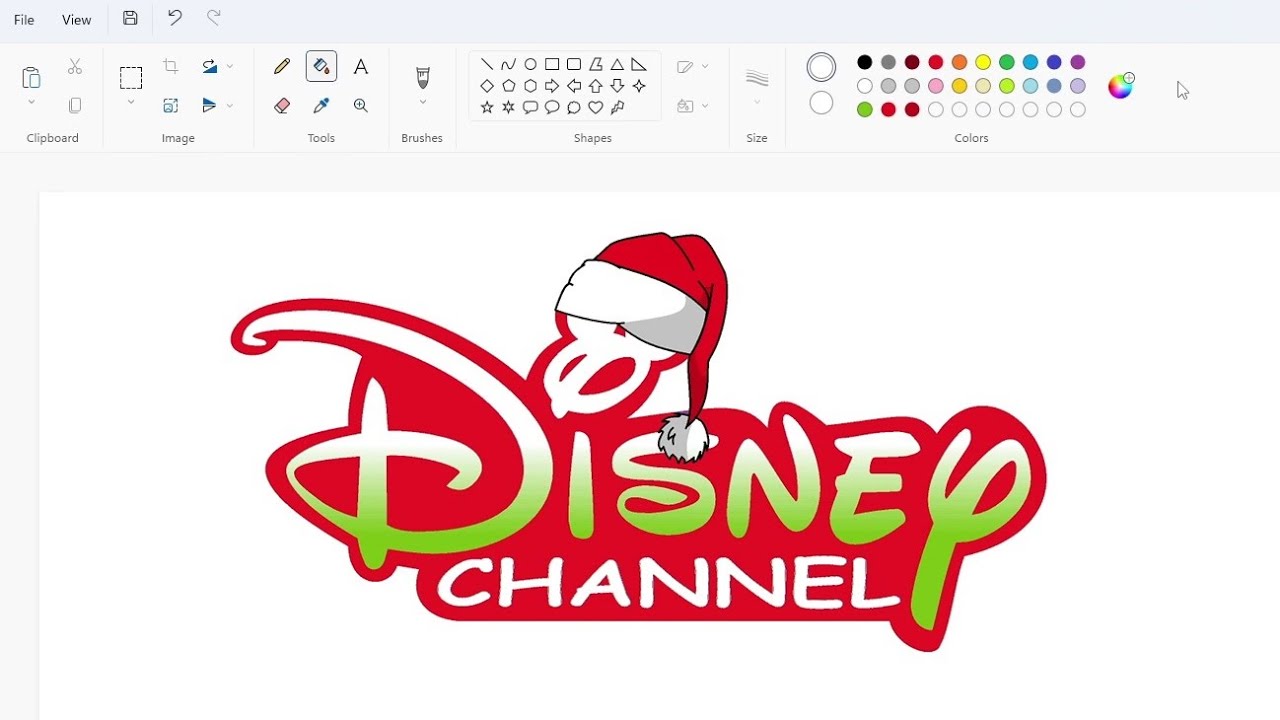
Task: Pick the pink color swatch
Action: click(x=936, y=86)
